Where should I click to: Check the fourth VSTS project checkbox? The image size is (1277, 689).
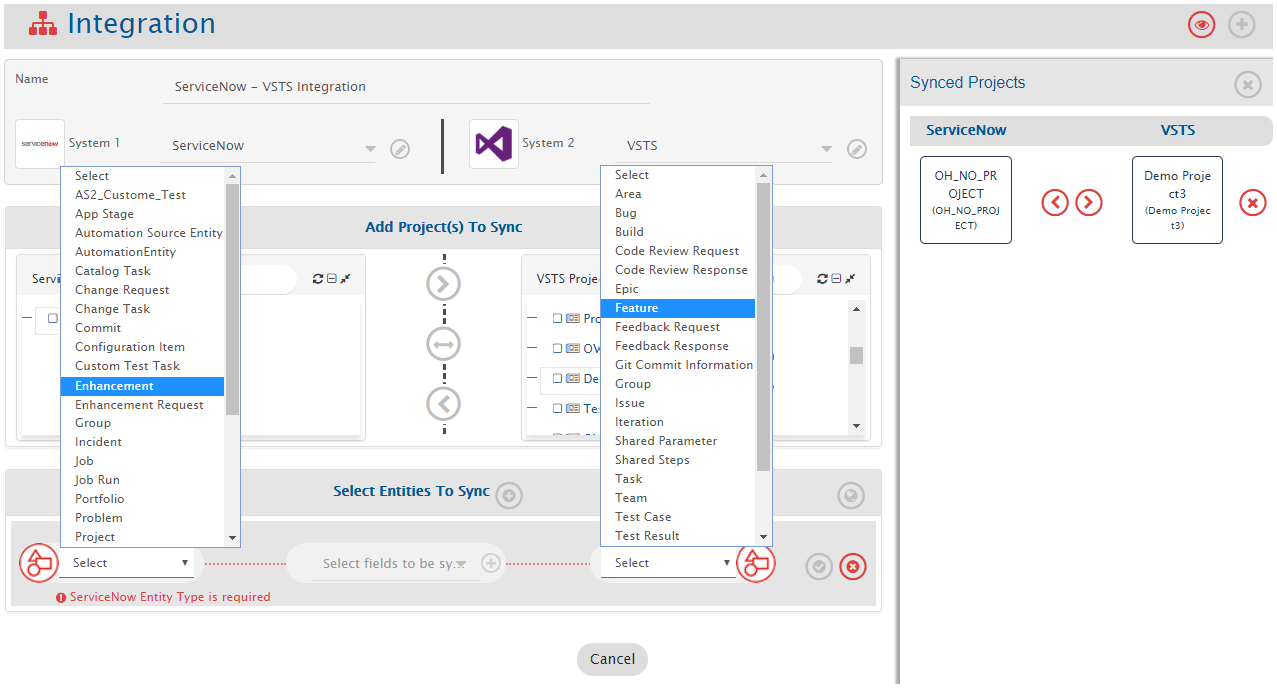tap(558, 409)
